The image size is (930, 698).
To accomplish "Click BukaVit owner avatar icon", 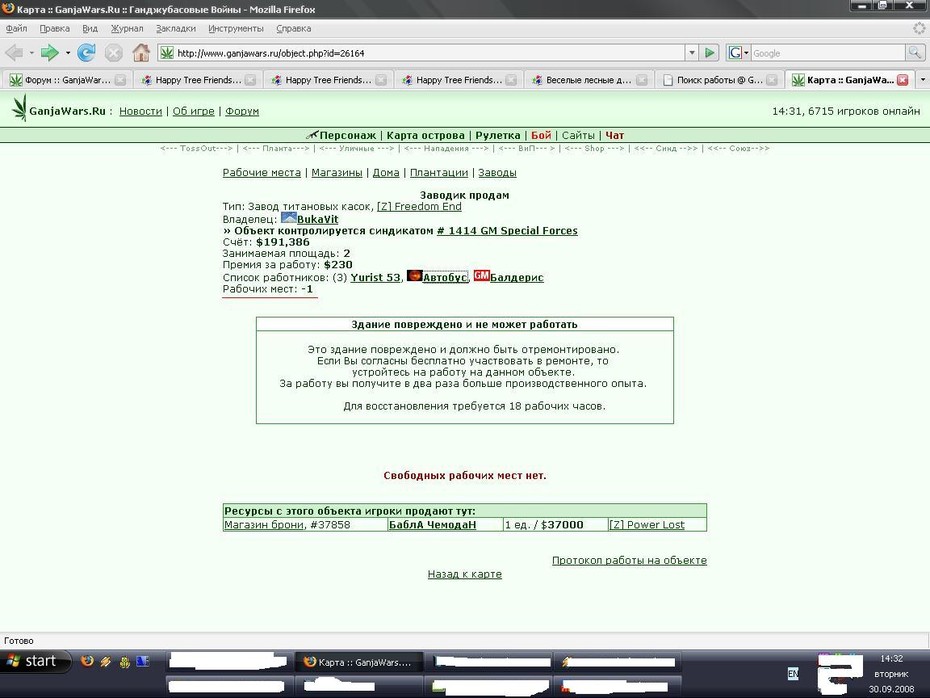I will tap(289, 218).
